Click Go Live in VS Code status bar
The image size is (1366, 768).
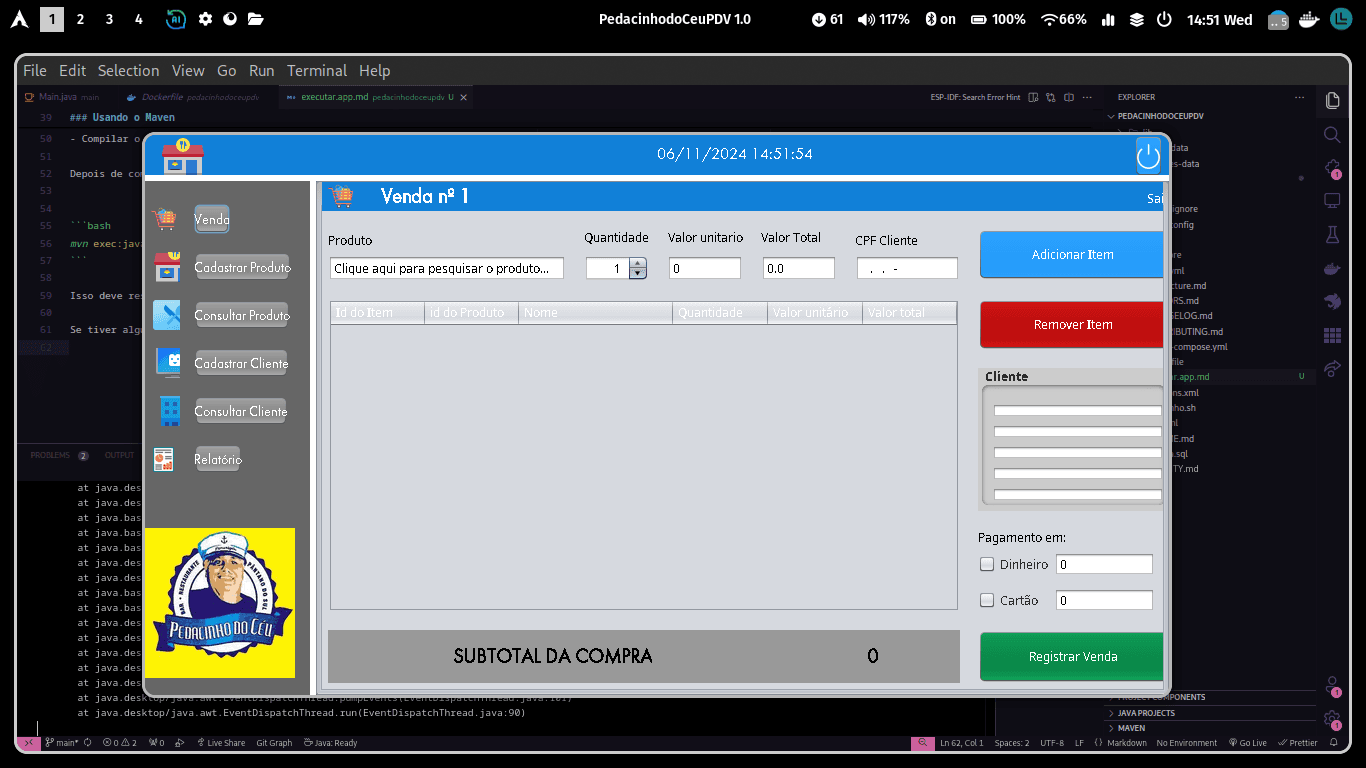coord(1247,743)
